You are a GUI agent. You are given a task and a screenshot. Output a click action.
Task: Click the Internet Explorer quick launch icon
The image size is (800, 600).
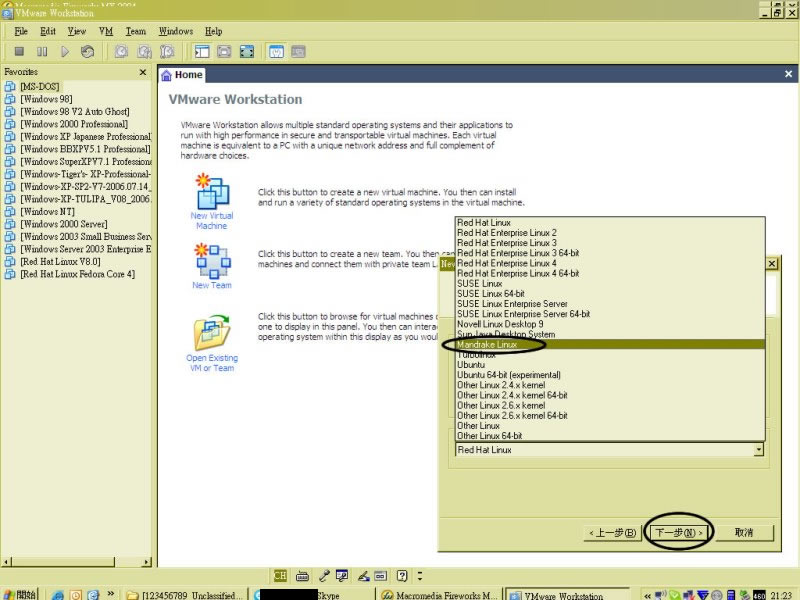[x=58, y=595]
